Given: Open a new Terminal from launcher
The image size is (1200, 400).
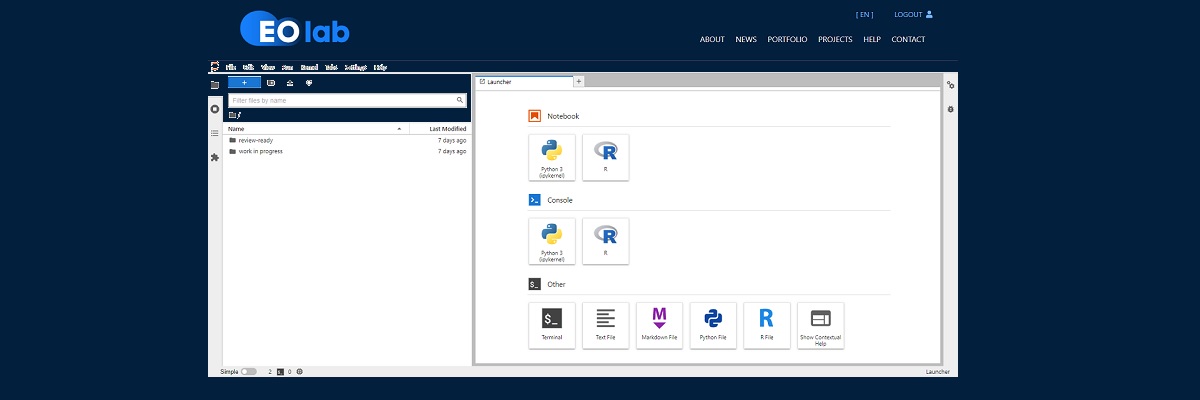Looking at the screenshot, I should [552, 325].
